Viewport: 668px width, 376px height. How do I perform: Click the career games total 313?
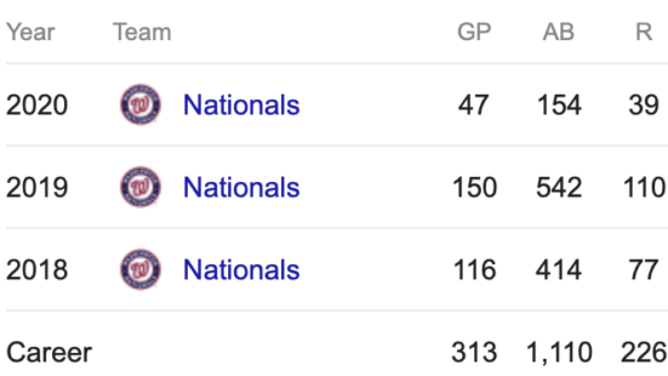(474, 353)
